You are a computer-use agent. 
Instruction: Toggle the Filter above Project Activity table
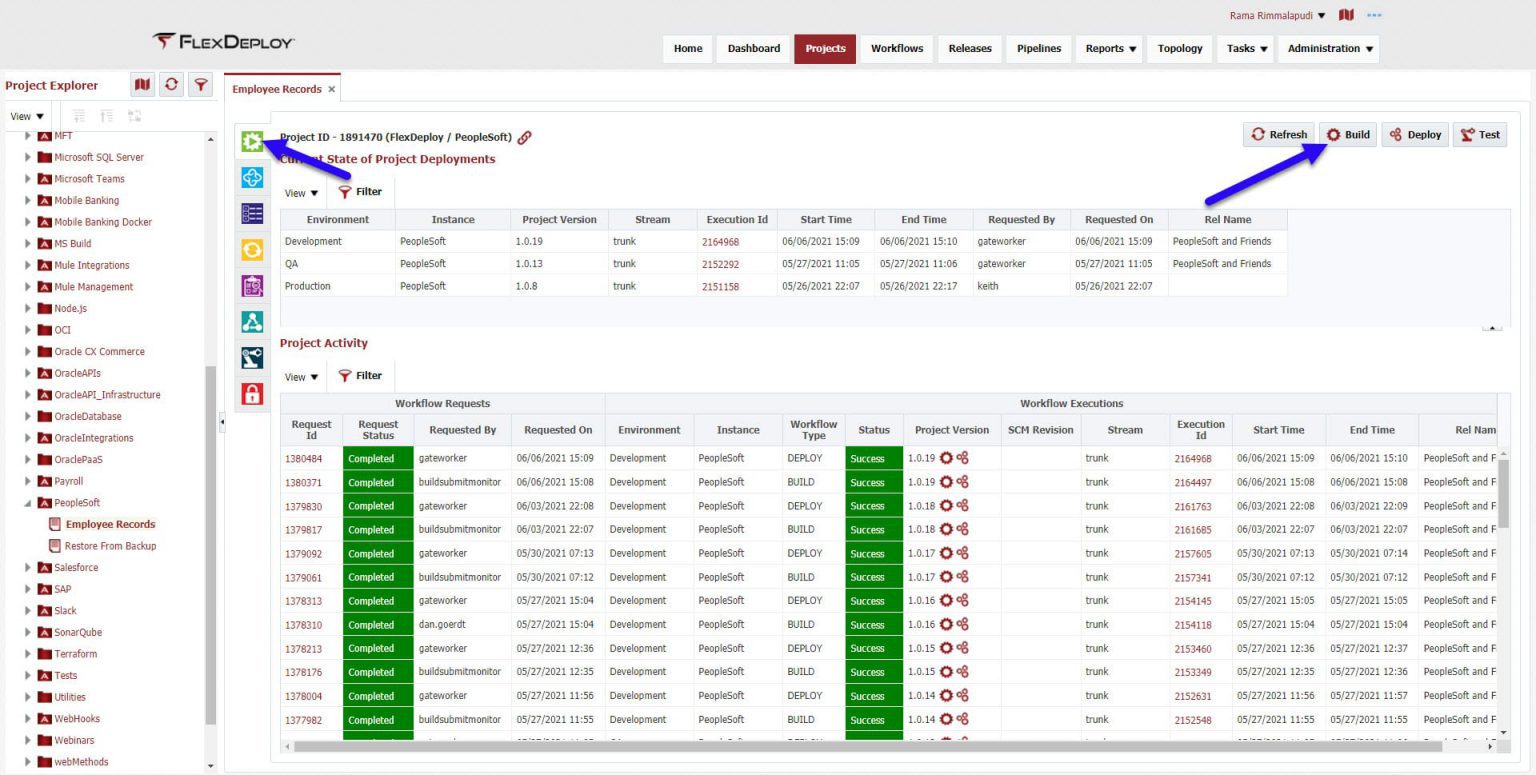coord(361,376)
